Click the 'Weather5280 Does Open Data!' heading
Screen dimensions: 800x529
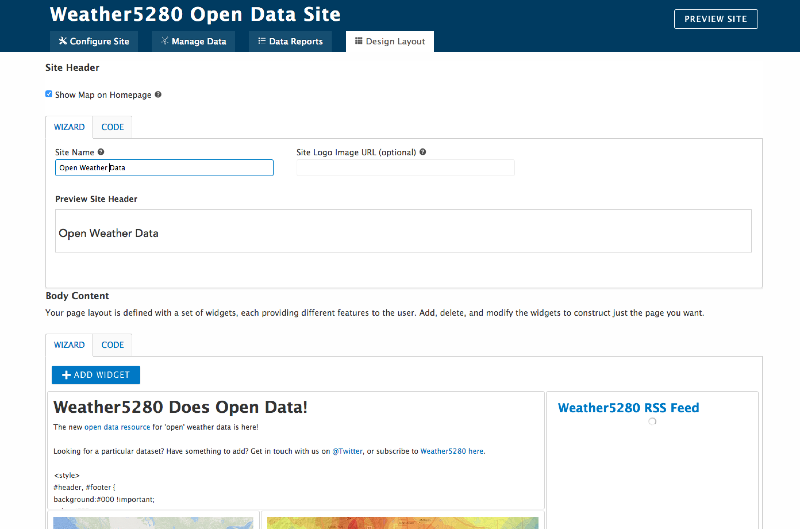(180, 407)
